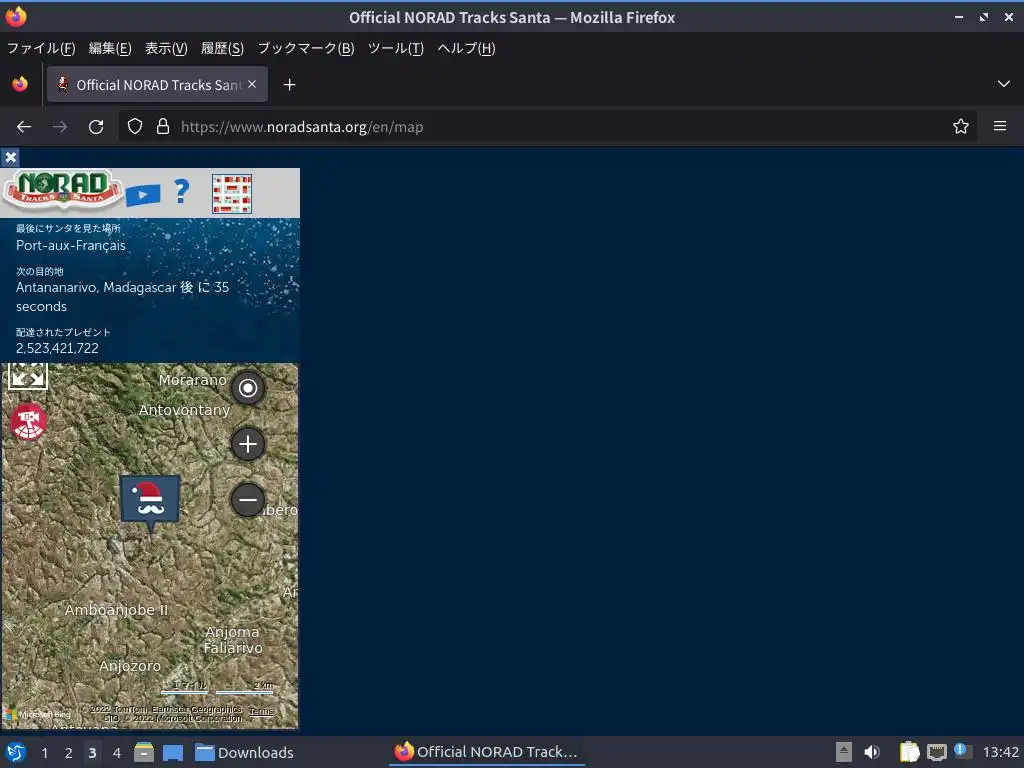
Task: Open the 表示(V) menu
Action: click(166, 48)
